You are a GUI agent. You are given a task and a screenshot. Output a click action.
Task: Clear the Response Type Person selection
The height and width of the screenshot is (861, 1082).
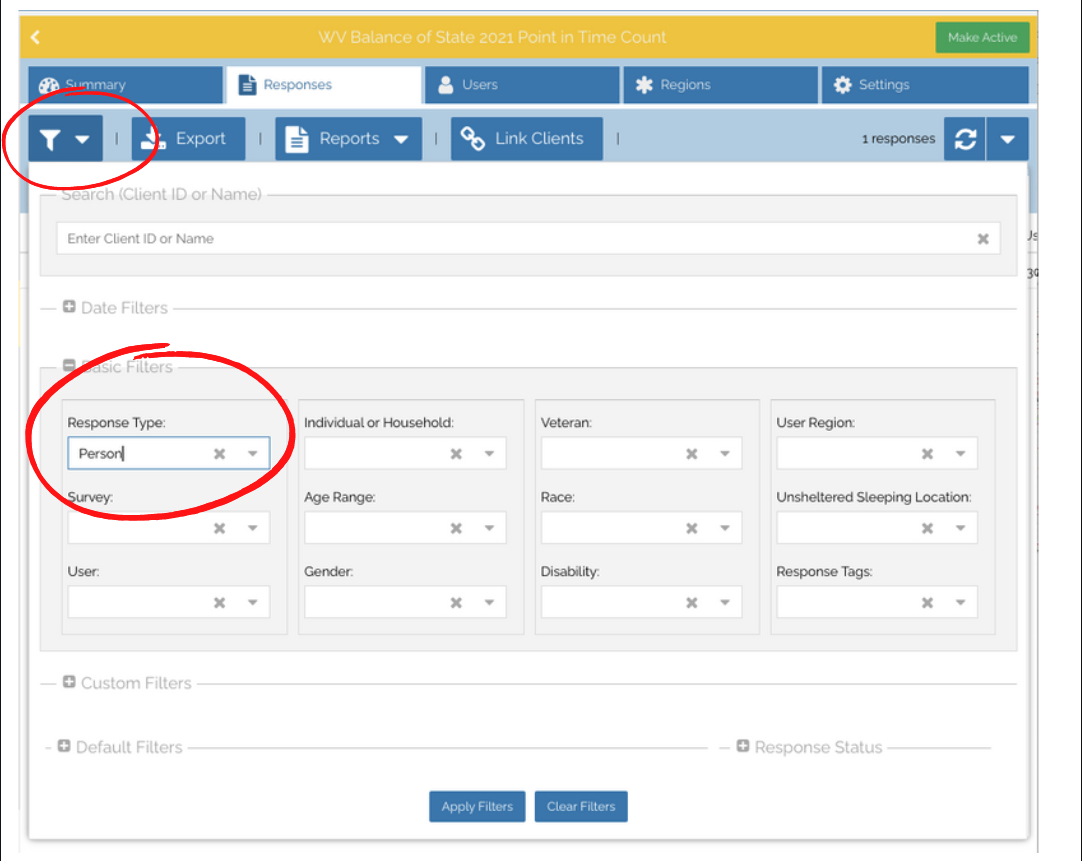point(219,454)
